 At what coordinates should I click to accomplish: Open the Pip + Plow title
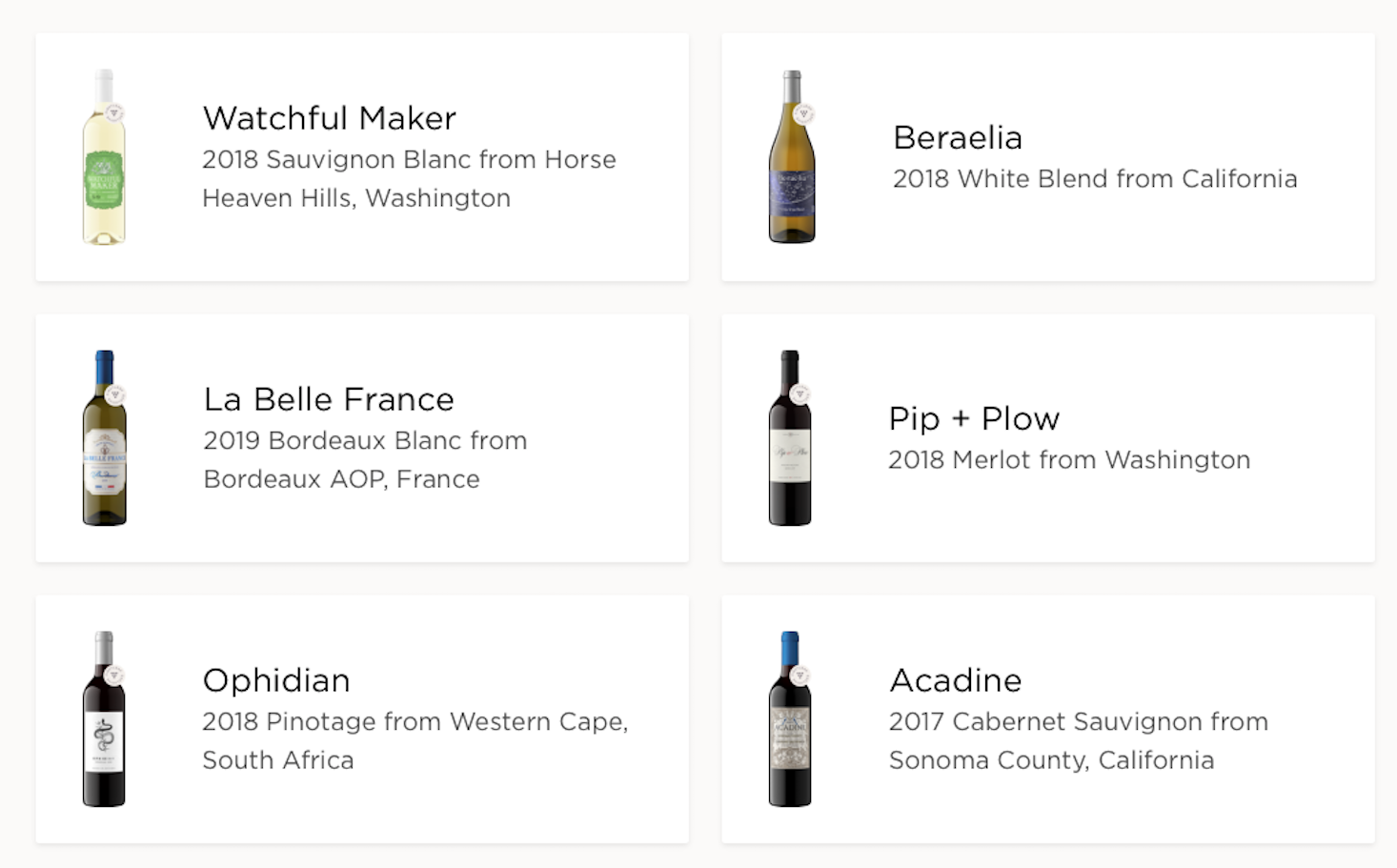tap(974, 418)
